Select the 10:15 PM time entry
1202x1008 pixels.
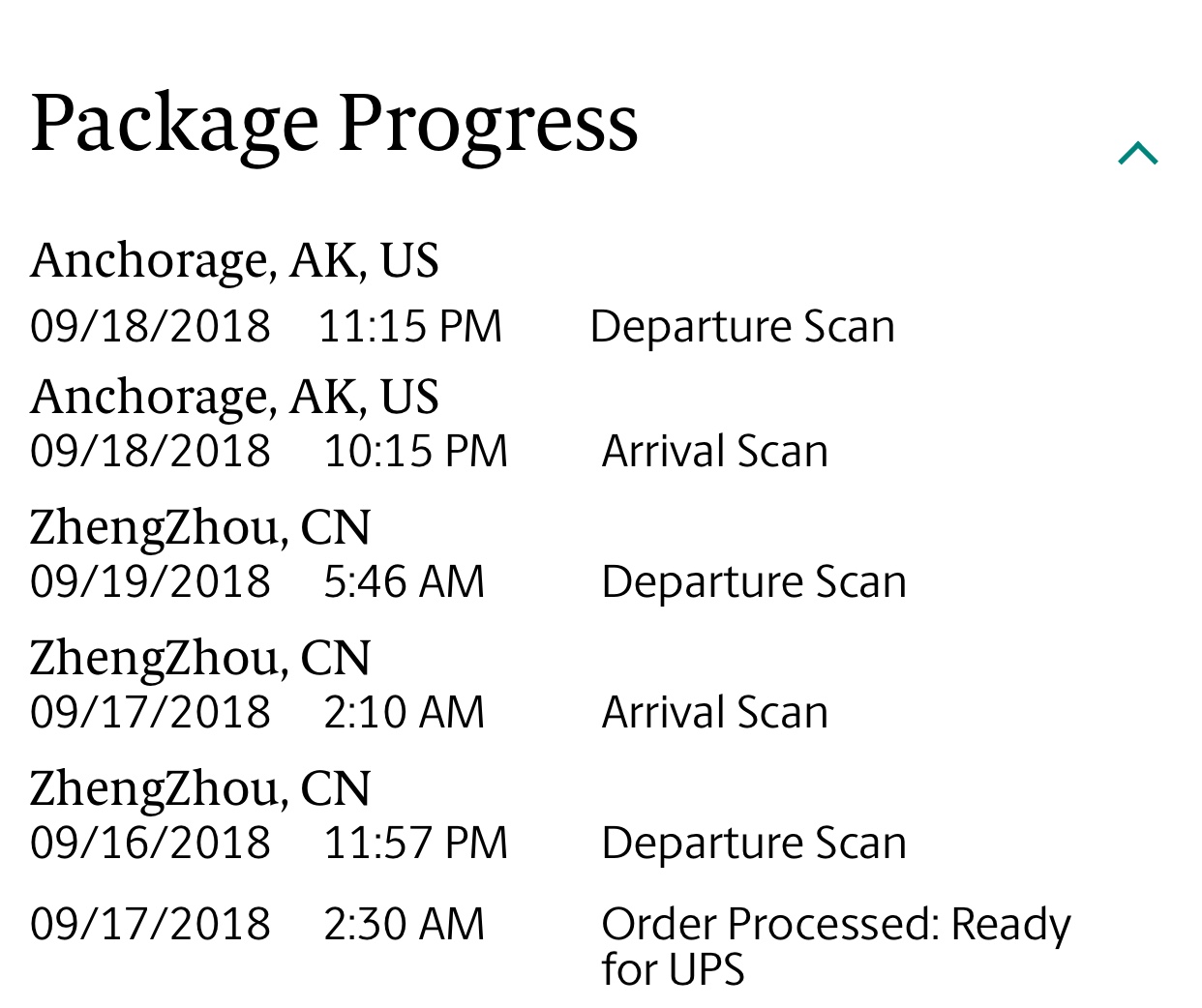pyautogui.click(x=416, y=452)
